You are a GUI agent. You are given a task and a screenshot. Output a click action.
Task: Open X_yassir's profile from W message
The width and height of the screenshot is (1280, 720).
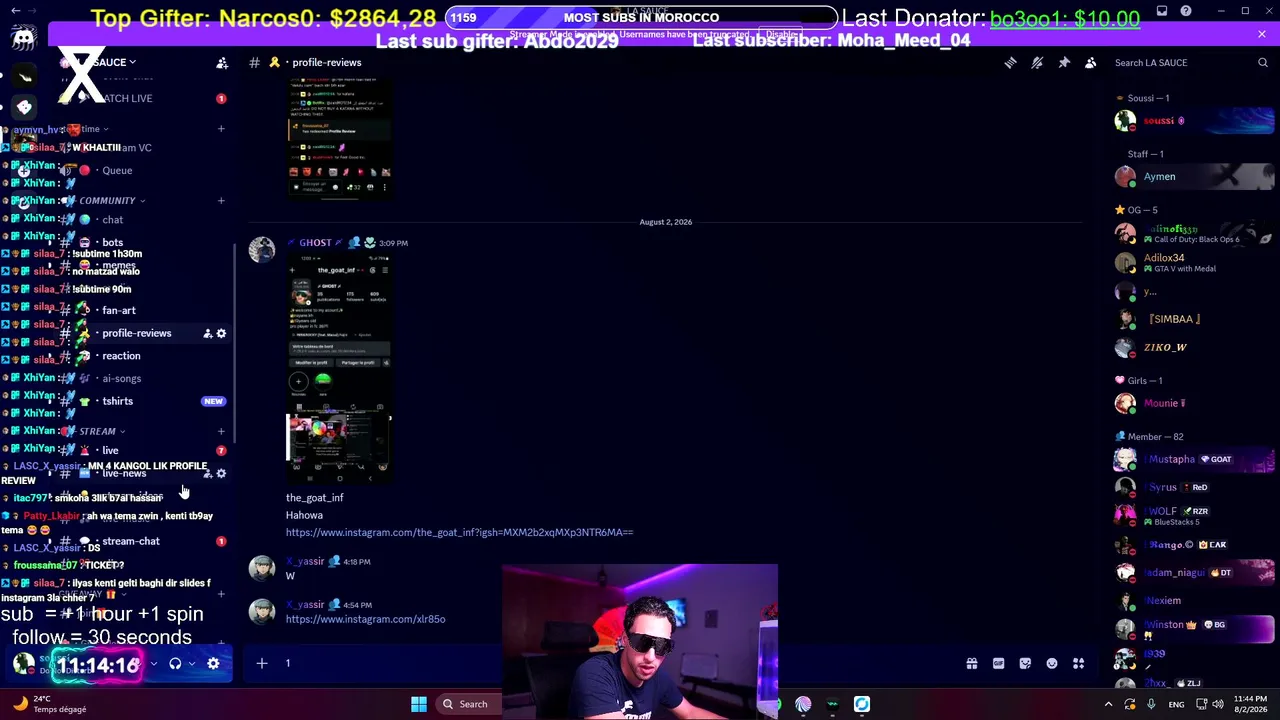pyautogui.click(x=305, y=562)
